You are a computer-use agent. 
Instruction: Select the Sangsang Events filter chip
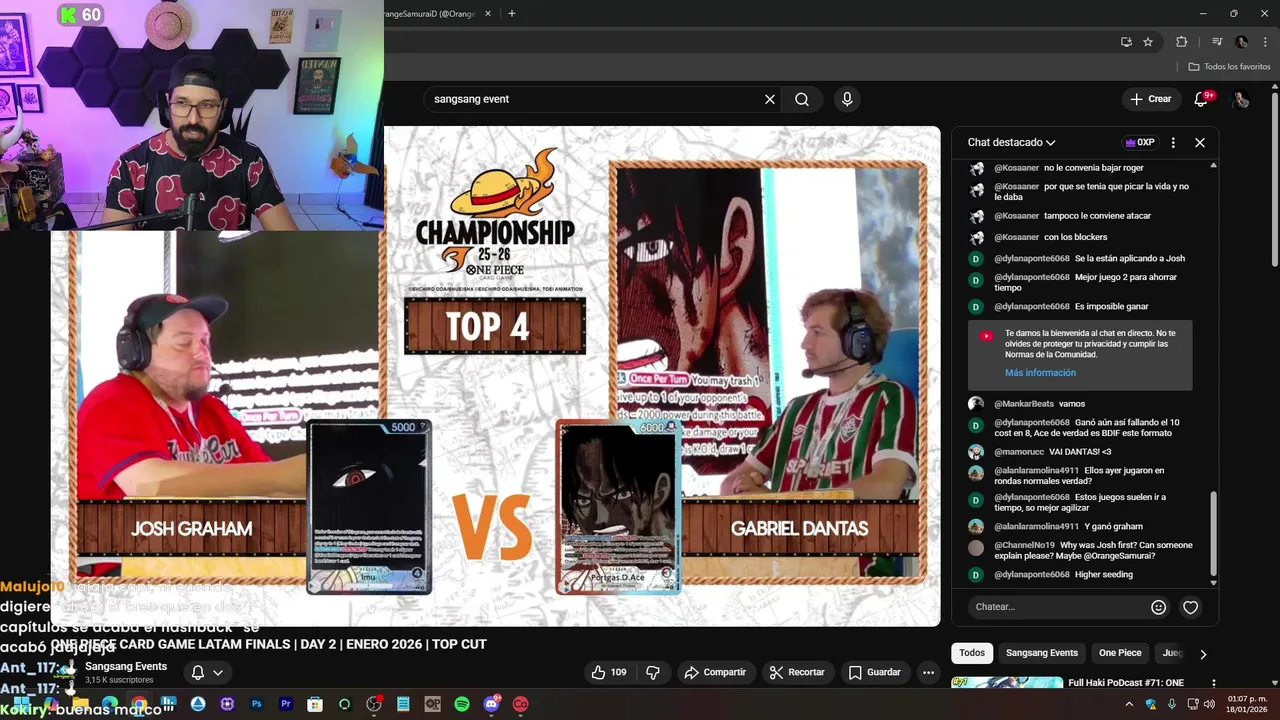click(1041, 653)
